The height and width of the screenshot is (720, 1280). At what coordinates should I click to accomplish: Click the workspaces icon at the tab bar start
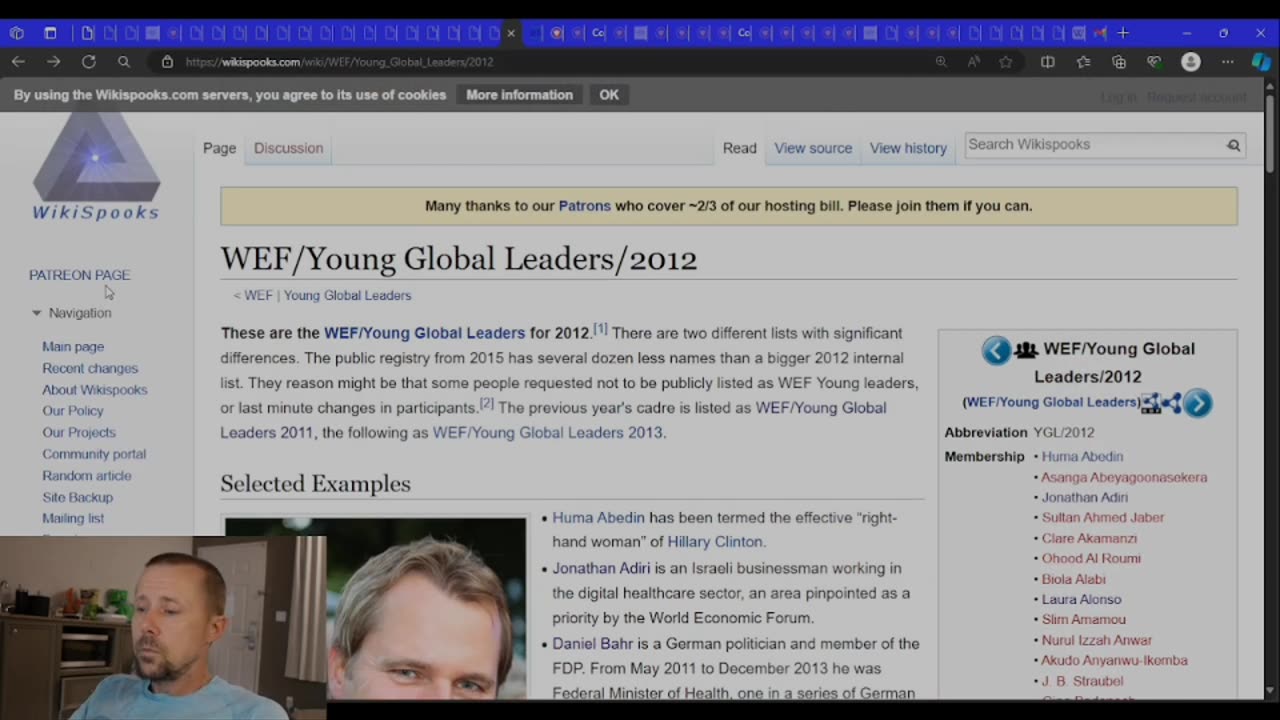tap(17, 33)
